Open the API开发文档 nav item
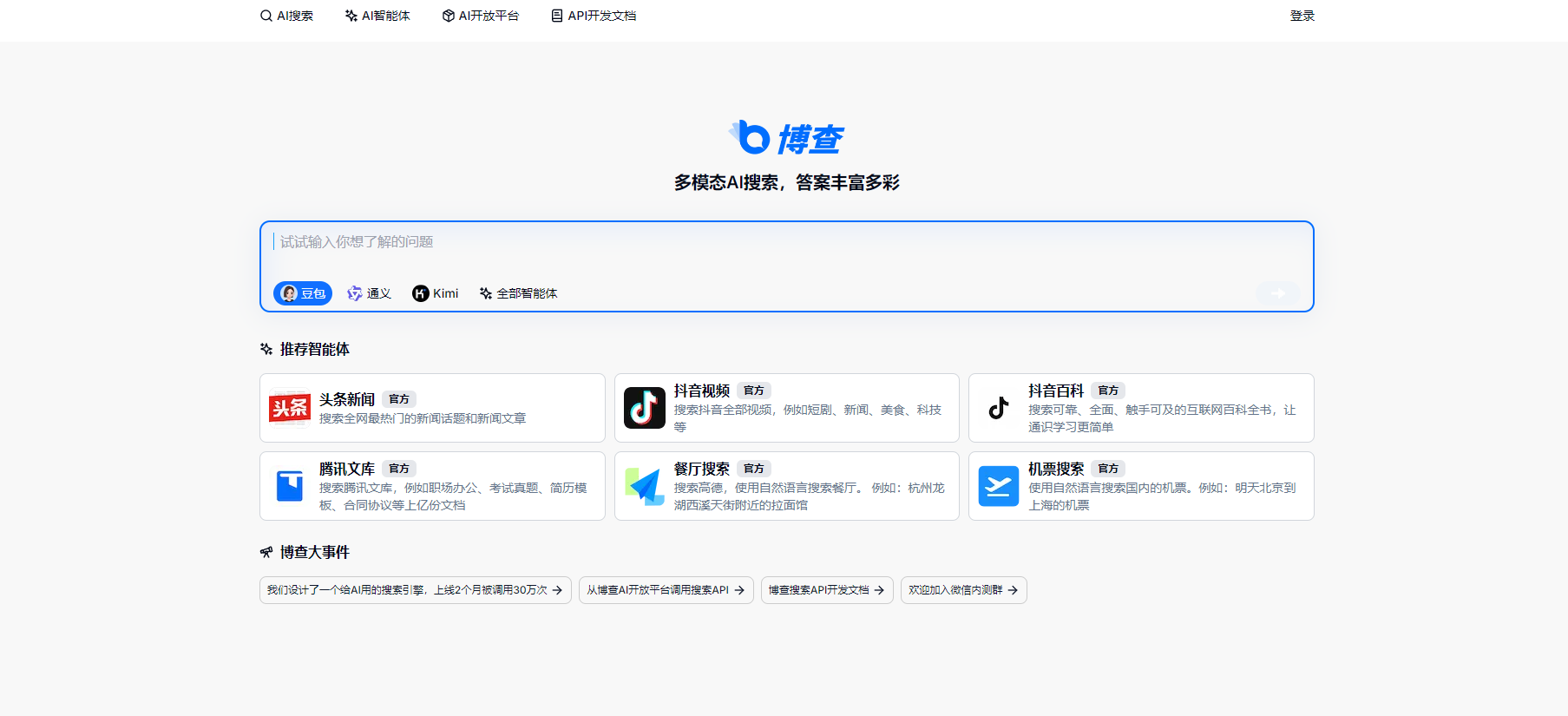 pos(594,16)
